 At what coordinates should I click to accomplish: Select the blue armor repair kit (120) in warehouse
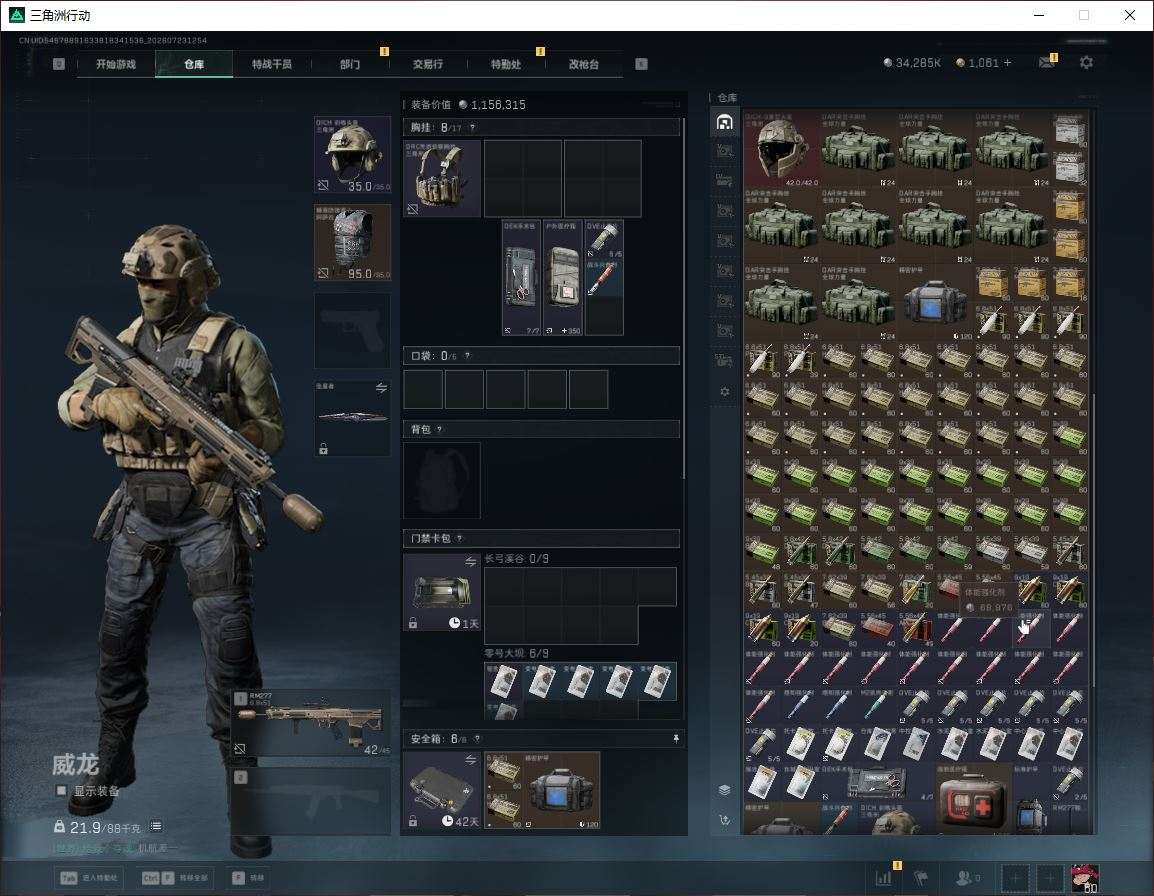point(935,303)
